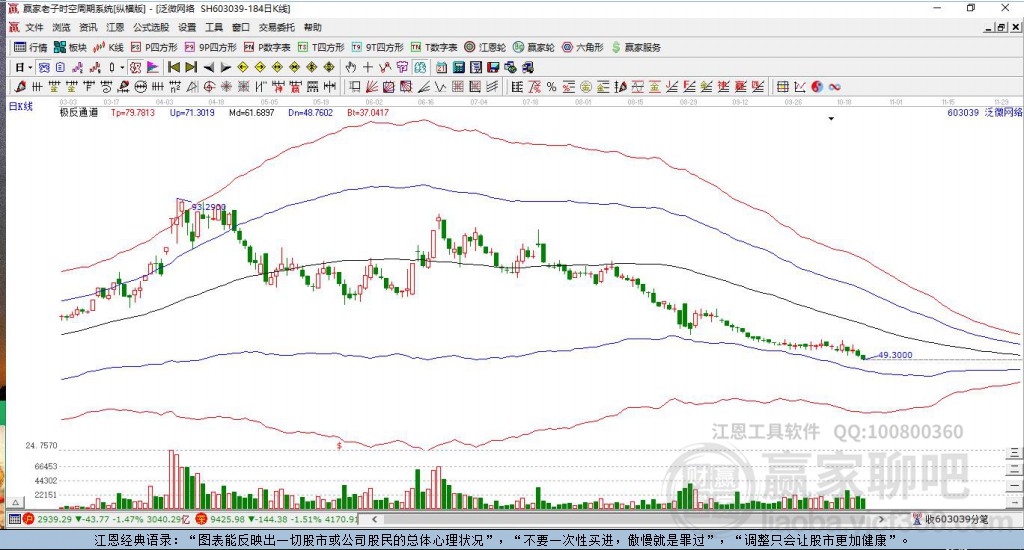Click the Dn=48.7602 value
The image size is (1024, 550).
coord(311,112)
